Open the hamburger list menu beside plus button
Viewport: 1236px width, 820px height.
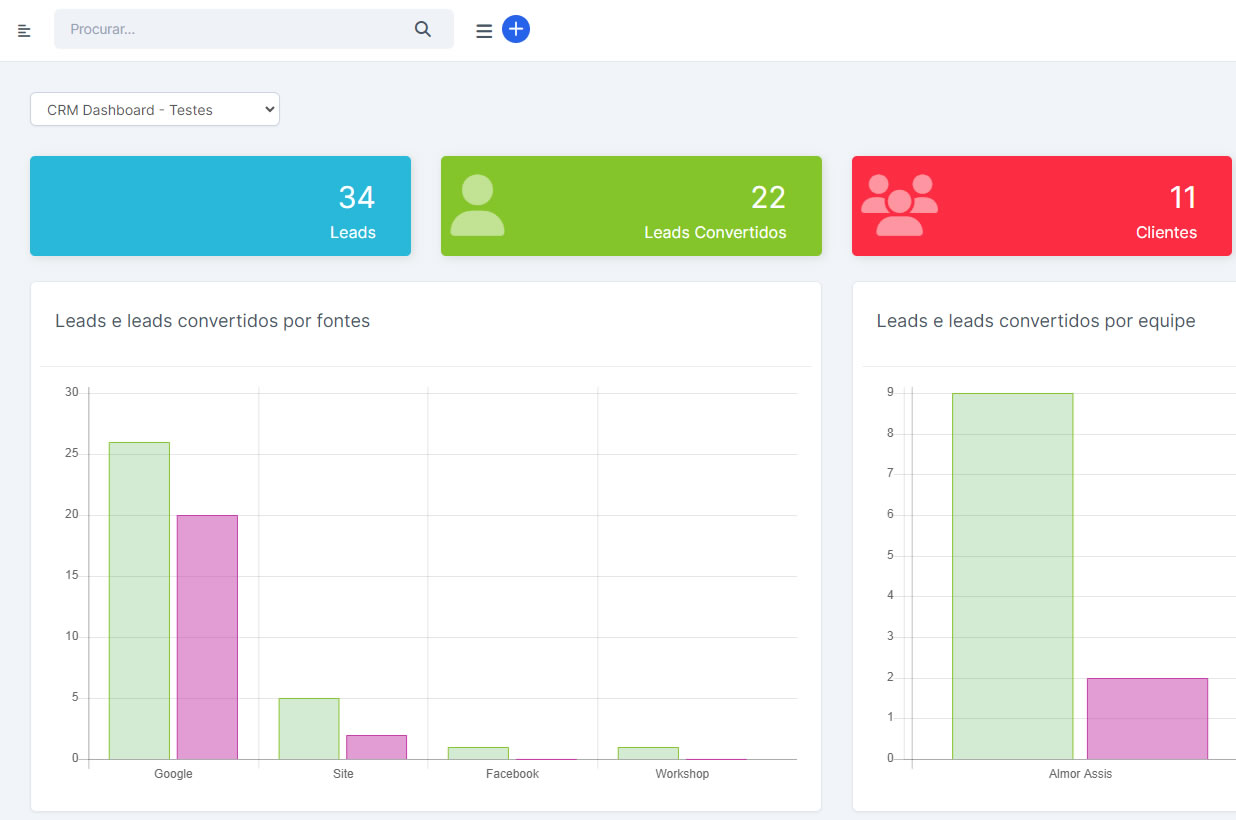coord(484,31)
